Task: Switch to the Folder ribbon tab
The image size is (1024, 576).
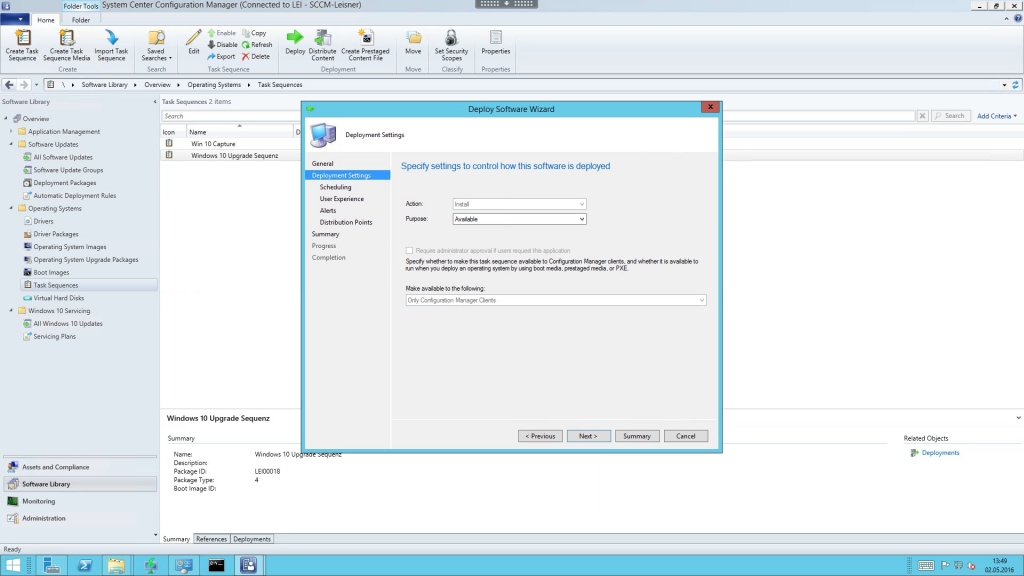Action: (x=81, y=20)
